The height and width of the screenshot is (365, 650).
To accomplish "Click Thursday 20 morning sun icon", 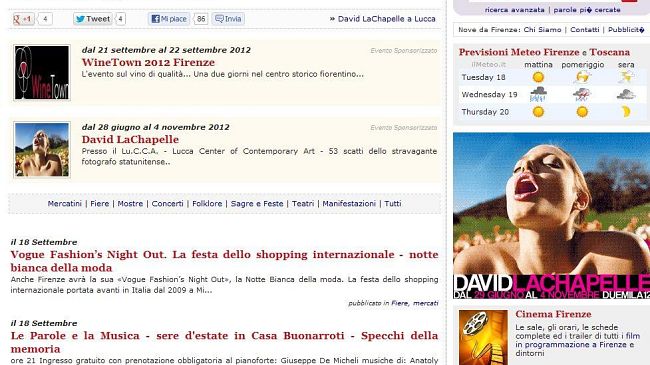I will point(538,112).
